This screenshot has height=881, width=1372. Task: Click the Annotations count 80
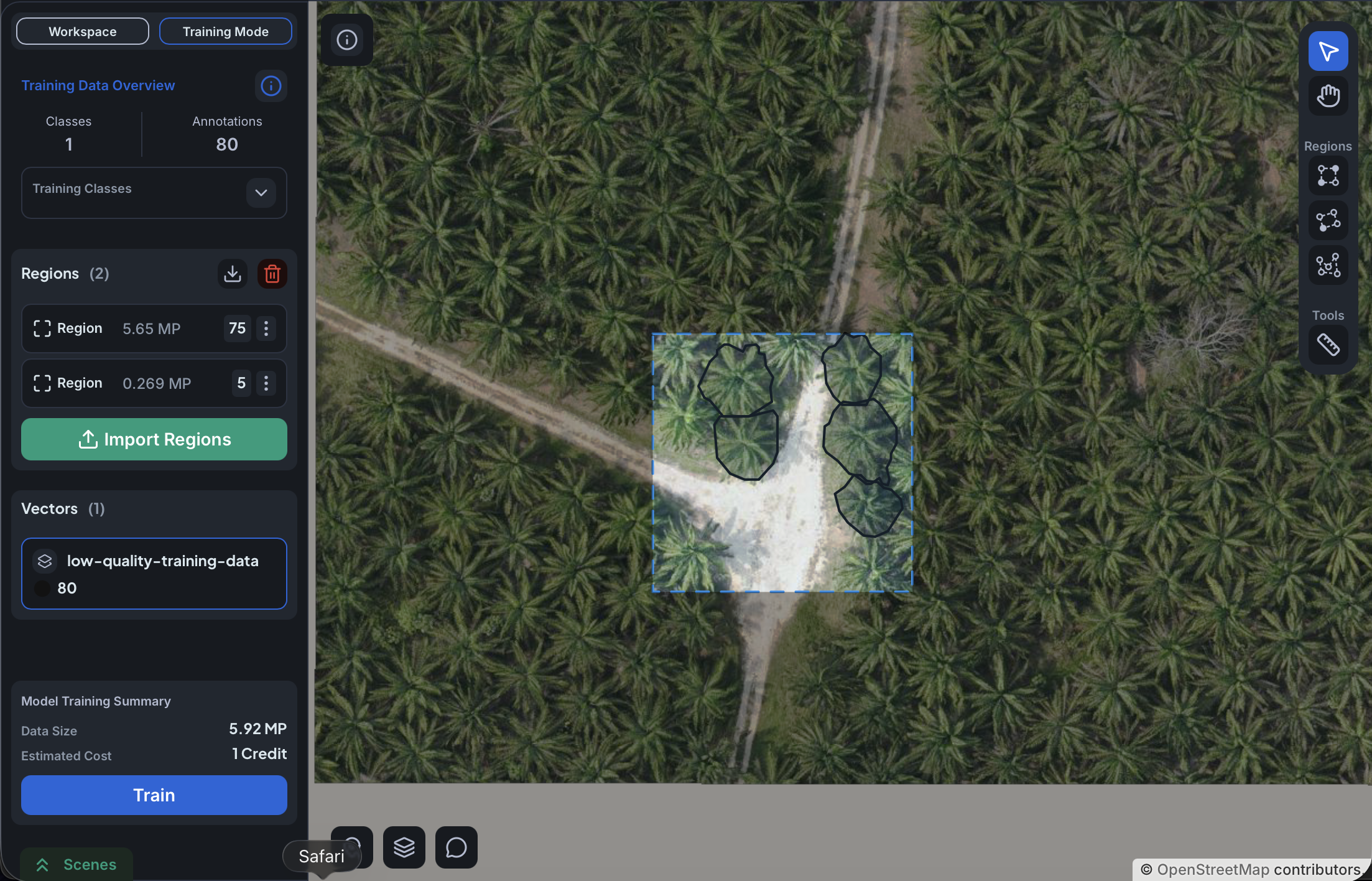[x=227, y=144]
